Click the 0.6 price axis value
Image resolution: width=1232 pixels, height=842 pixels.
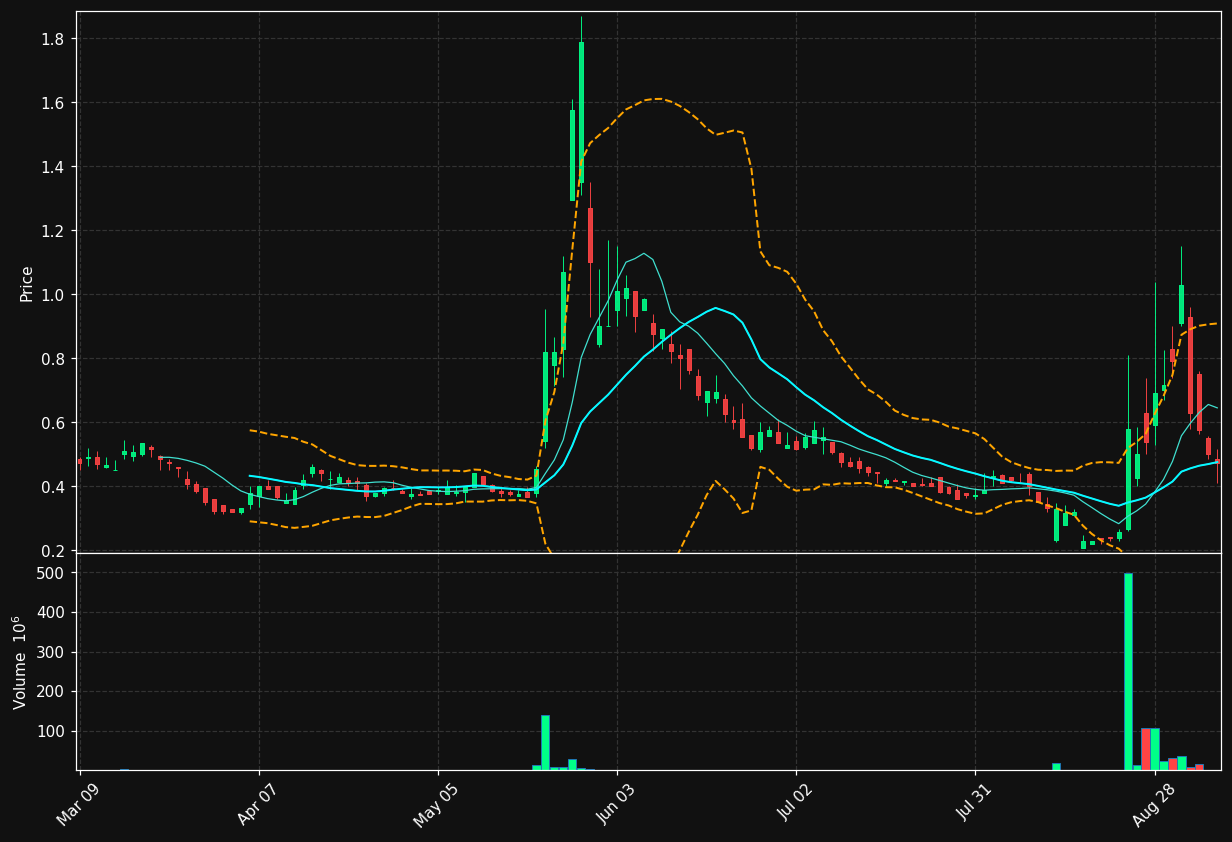tap(55, 423)
